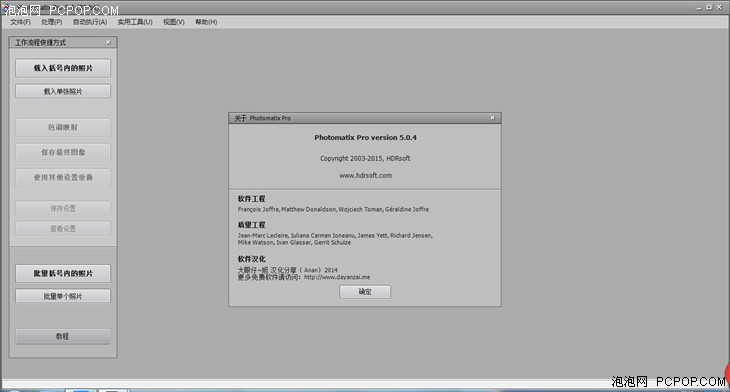Click 'Photomatix Pro version 5.0.4' text
This screenshot has width=730, height=392.
coord(365,137)
